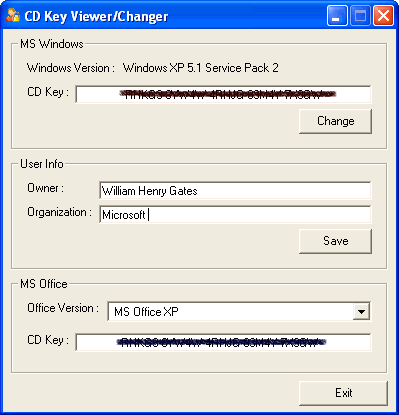Image resolution: width=399 pixels, height=415 pixels.
Task: Click the CD Key Viewer/Changer title bar text
Action: tap(96, 16)
